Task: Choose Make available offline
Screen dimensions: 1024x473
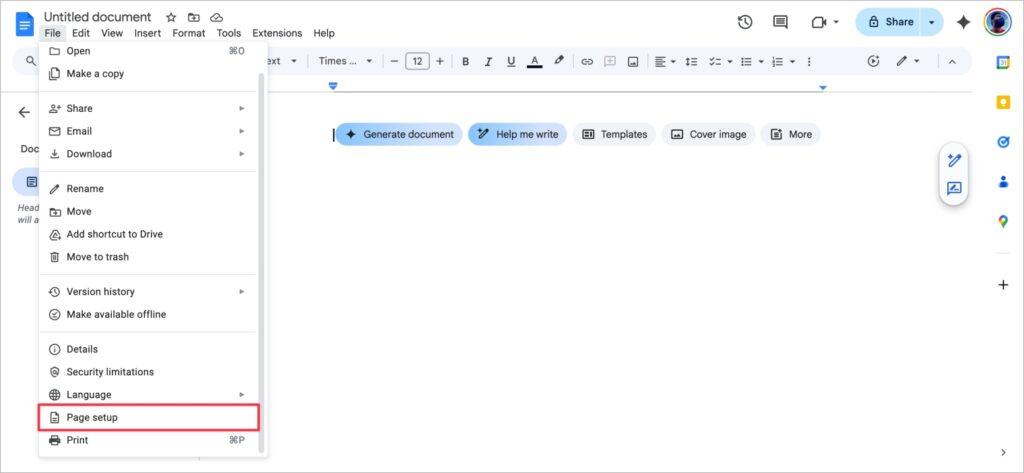Action: click(x=149, y=315)
